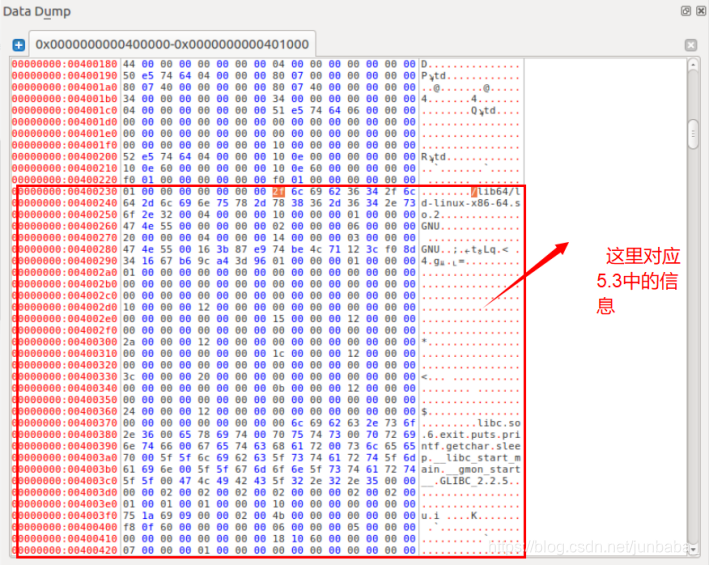Click ASCII text 'ntf.getchar.slee' in the dump

tap(471, 446)
